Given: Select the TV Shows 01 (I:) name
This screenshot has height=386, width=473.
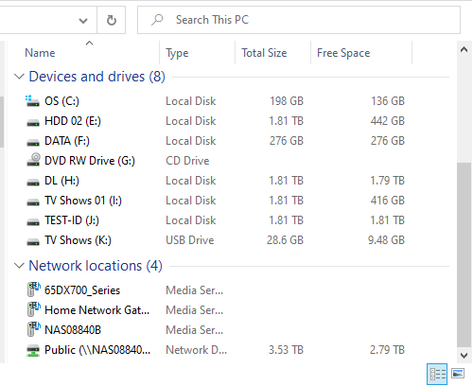Looking at the screenshot, I should click(83, 200).
